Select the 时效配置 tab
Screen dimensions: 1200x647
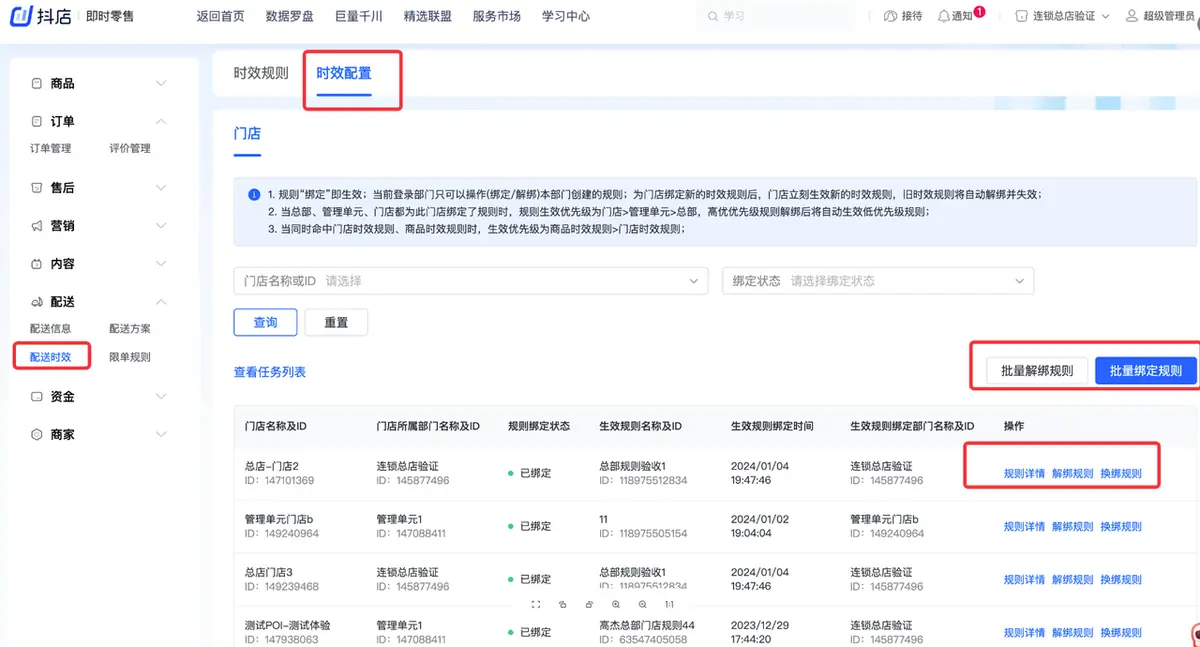tap(344, 73)
